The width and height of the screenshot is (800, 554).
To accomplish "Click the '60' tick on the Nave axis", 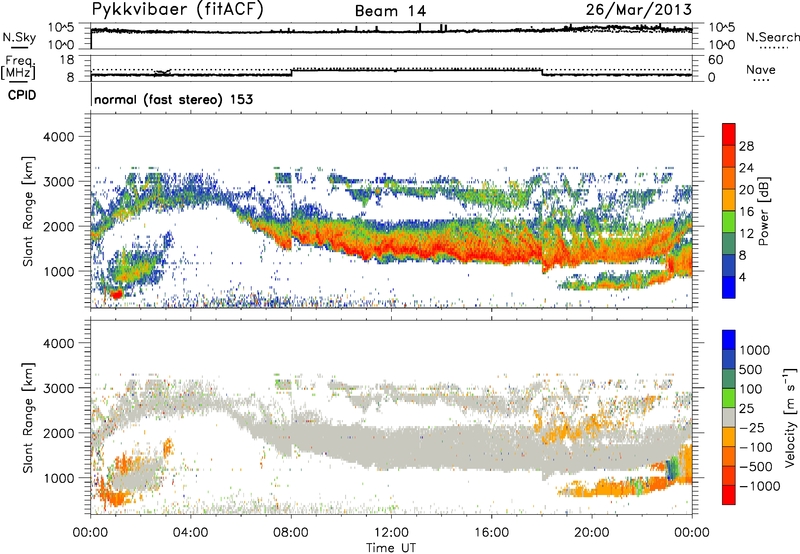I will pos(715,60).
